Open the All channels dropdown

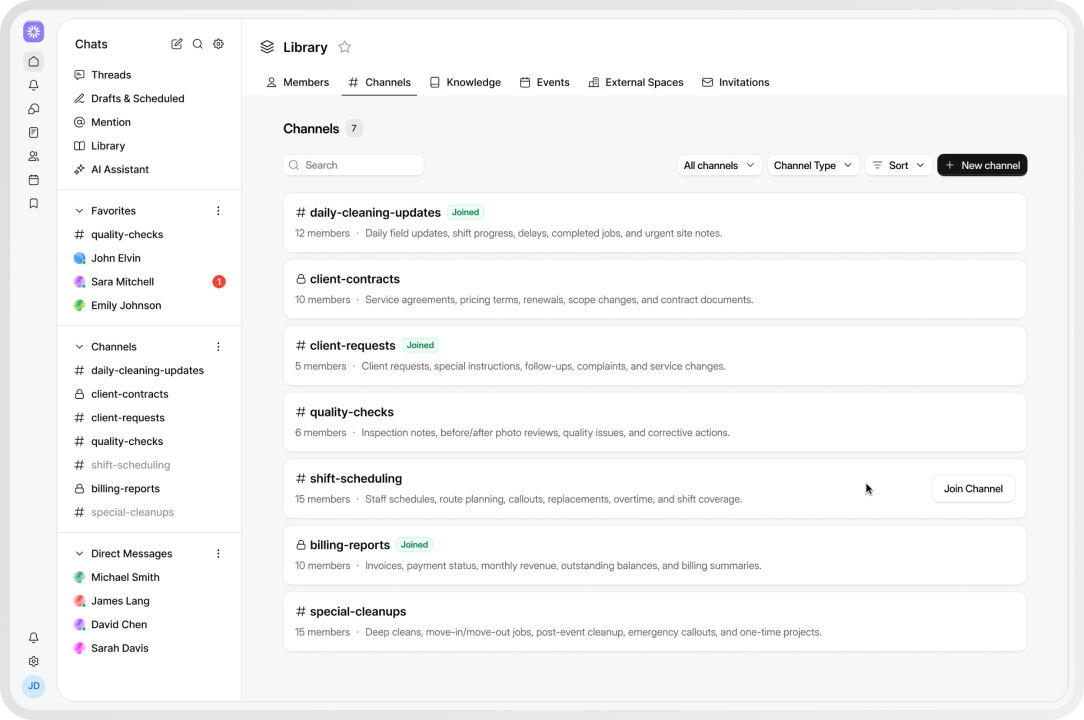tap(719, 165)
